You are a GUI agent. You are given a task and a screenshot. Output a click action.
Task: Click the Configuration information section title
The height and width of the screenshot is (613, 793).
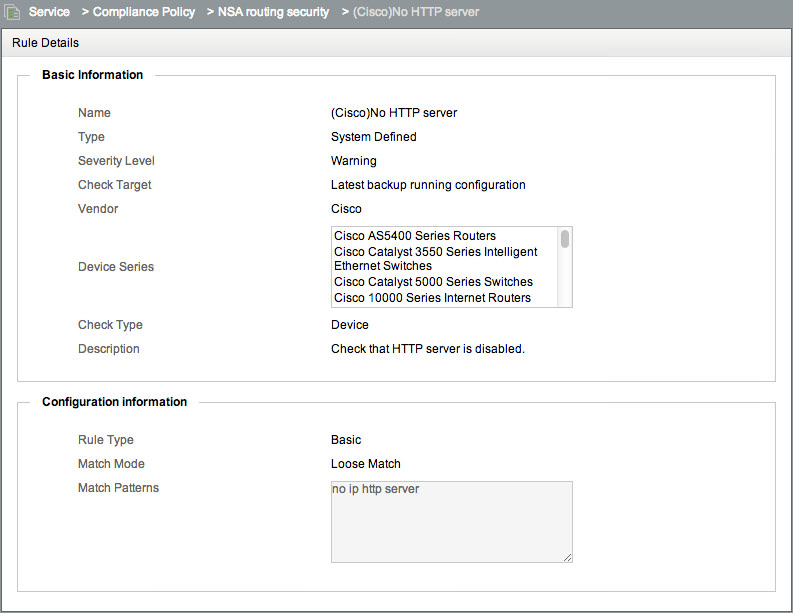[x=114, y=402]
